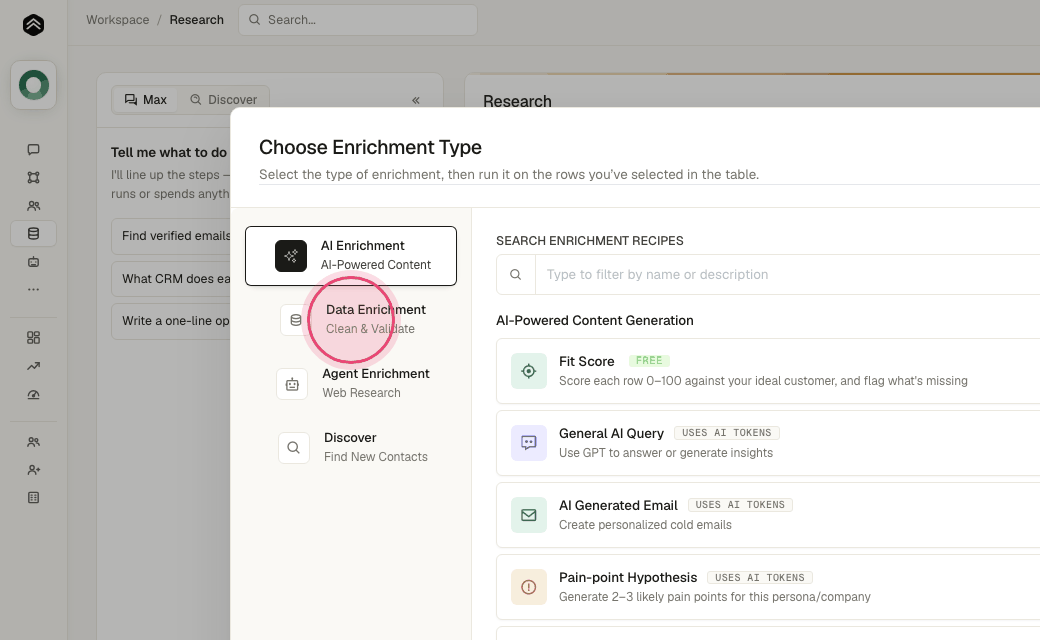This screenshot has width=1040, height=640.
Task: Click the sparkle icon of AI Enrichment
Action: 291,256
